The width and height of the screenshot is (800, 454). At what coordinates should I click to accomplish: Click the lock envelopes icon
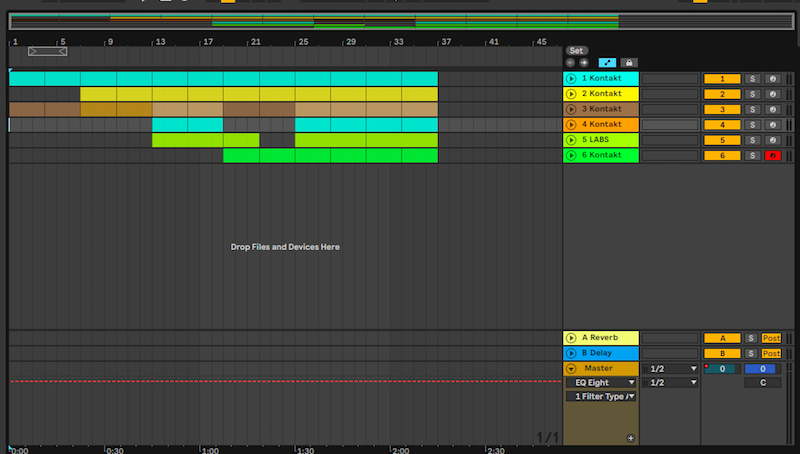click(629, 63)
